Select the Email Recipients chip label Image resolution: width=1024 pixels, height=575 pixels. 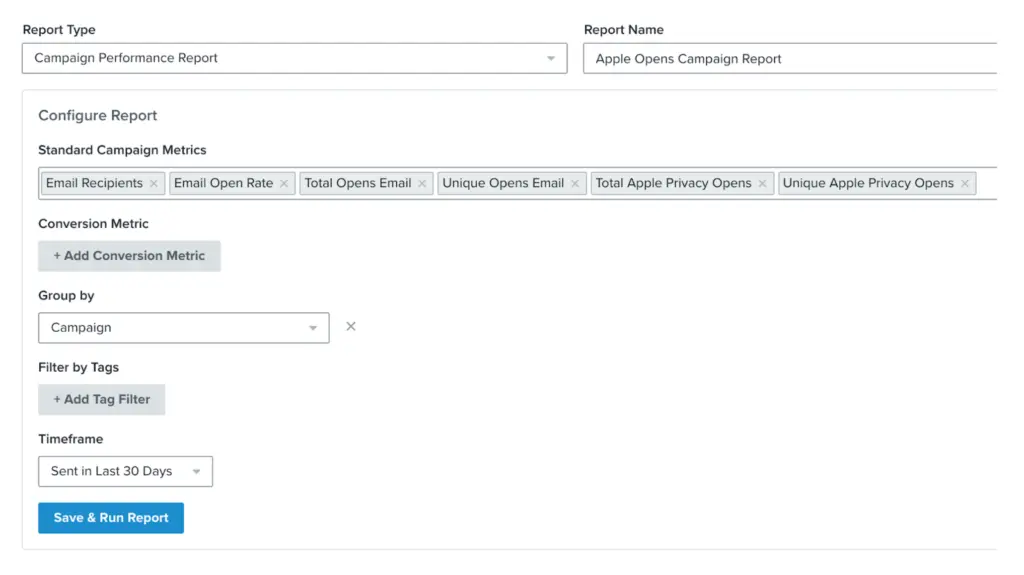(x=94, y=184)
